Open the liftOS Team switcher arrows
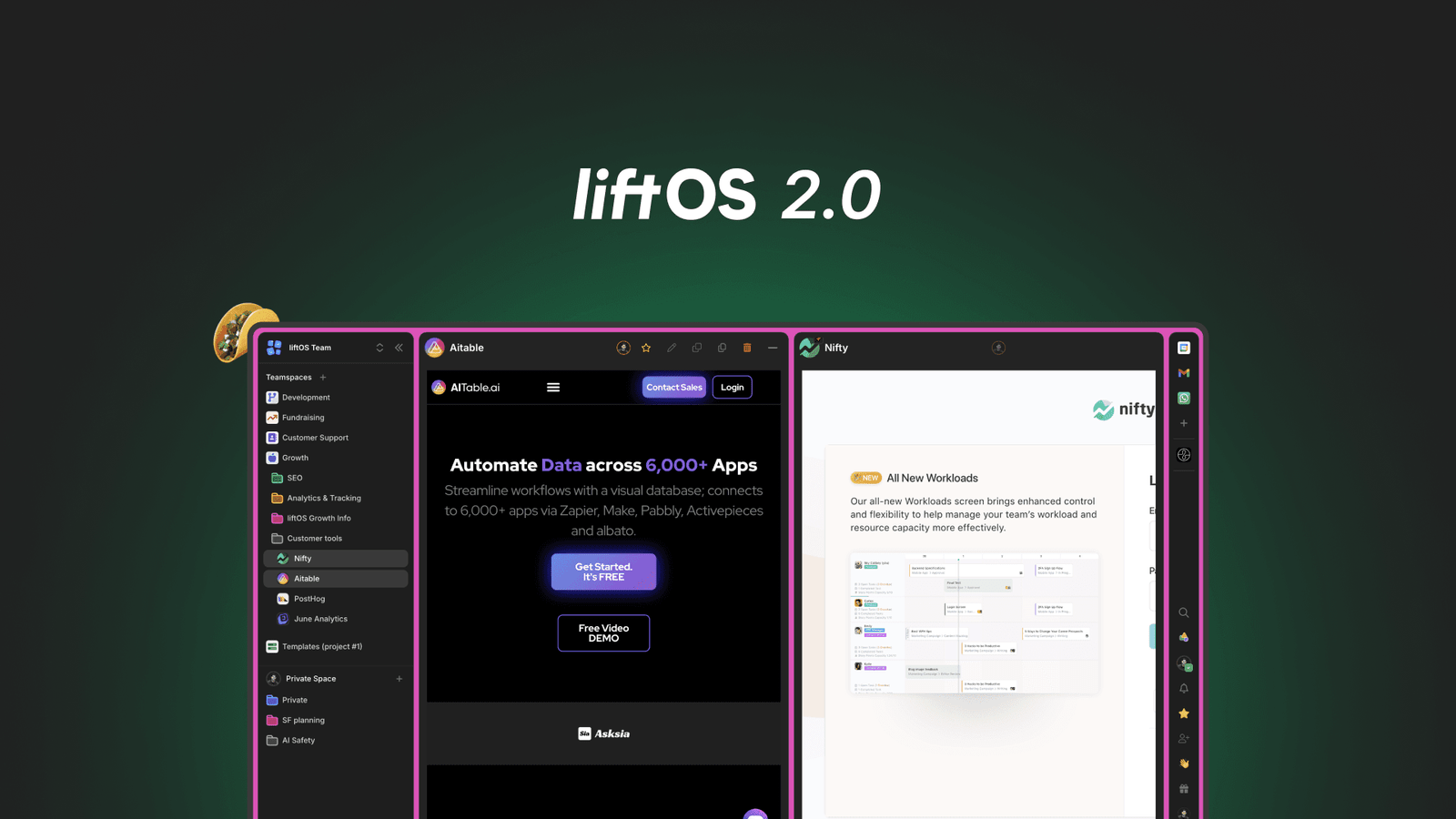Viewport: 1456px width, 819px height. click(x=379, y=348)
